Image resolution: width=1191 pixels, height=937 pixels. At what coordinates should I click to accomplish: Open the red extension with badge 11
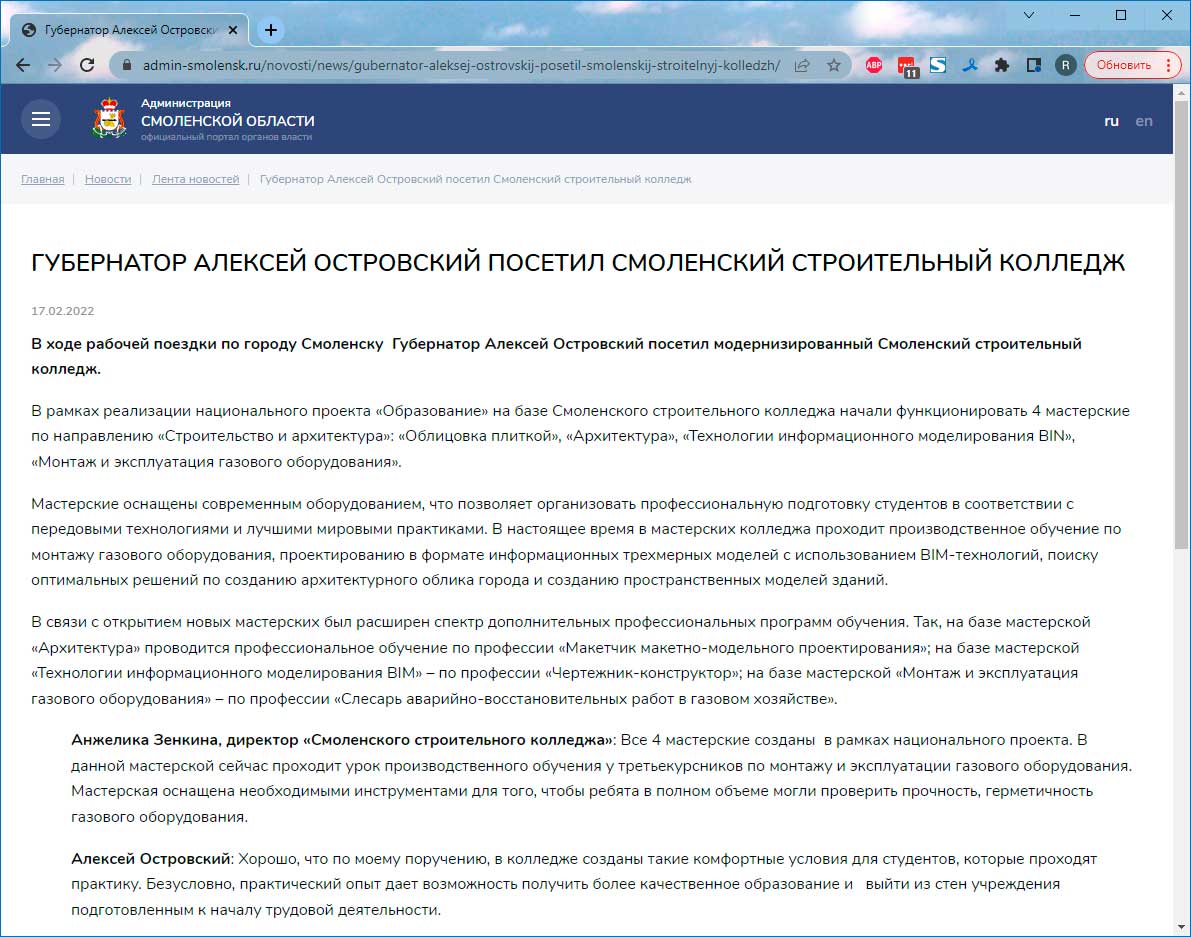click(907, 66)
